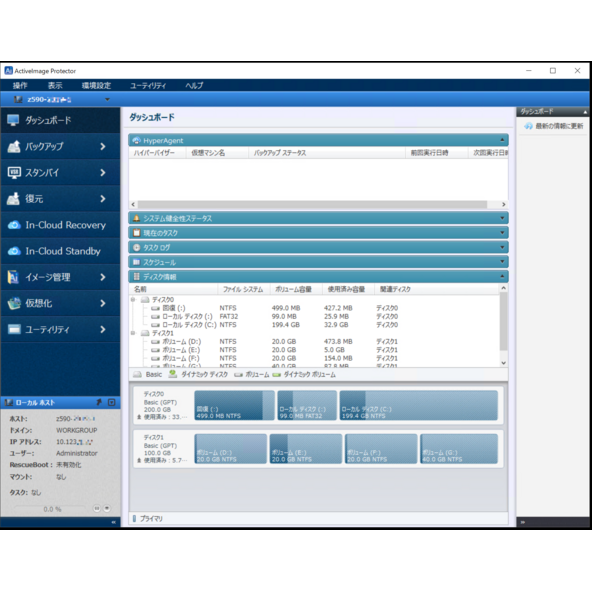Image resolution: width=592 pixels, height=592 pixels.
Task: Click the host computer icon next to z590
Action: 18,99
